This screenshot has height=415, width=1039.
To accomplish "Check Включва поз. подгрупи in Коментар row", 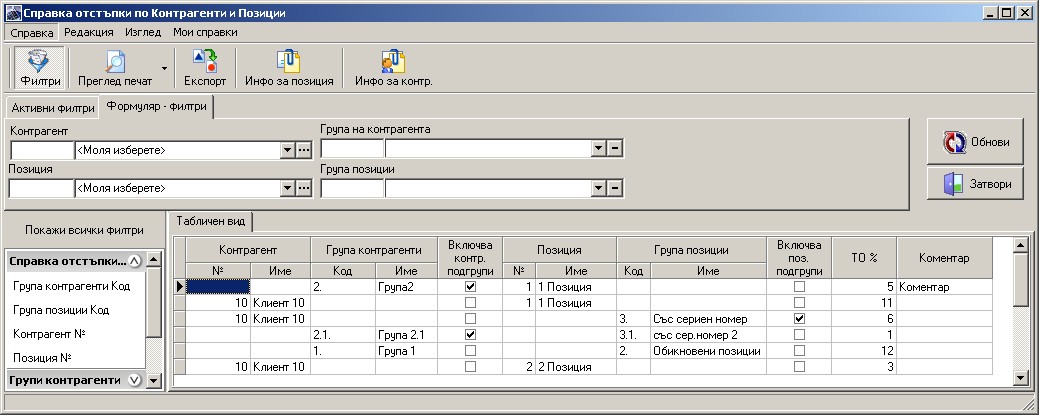I will pos(800,287).
